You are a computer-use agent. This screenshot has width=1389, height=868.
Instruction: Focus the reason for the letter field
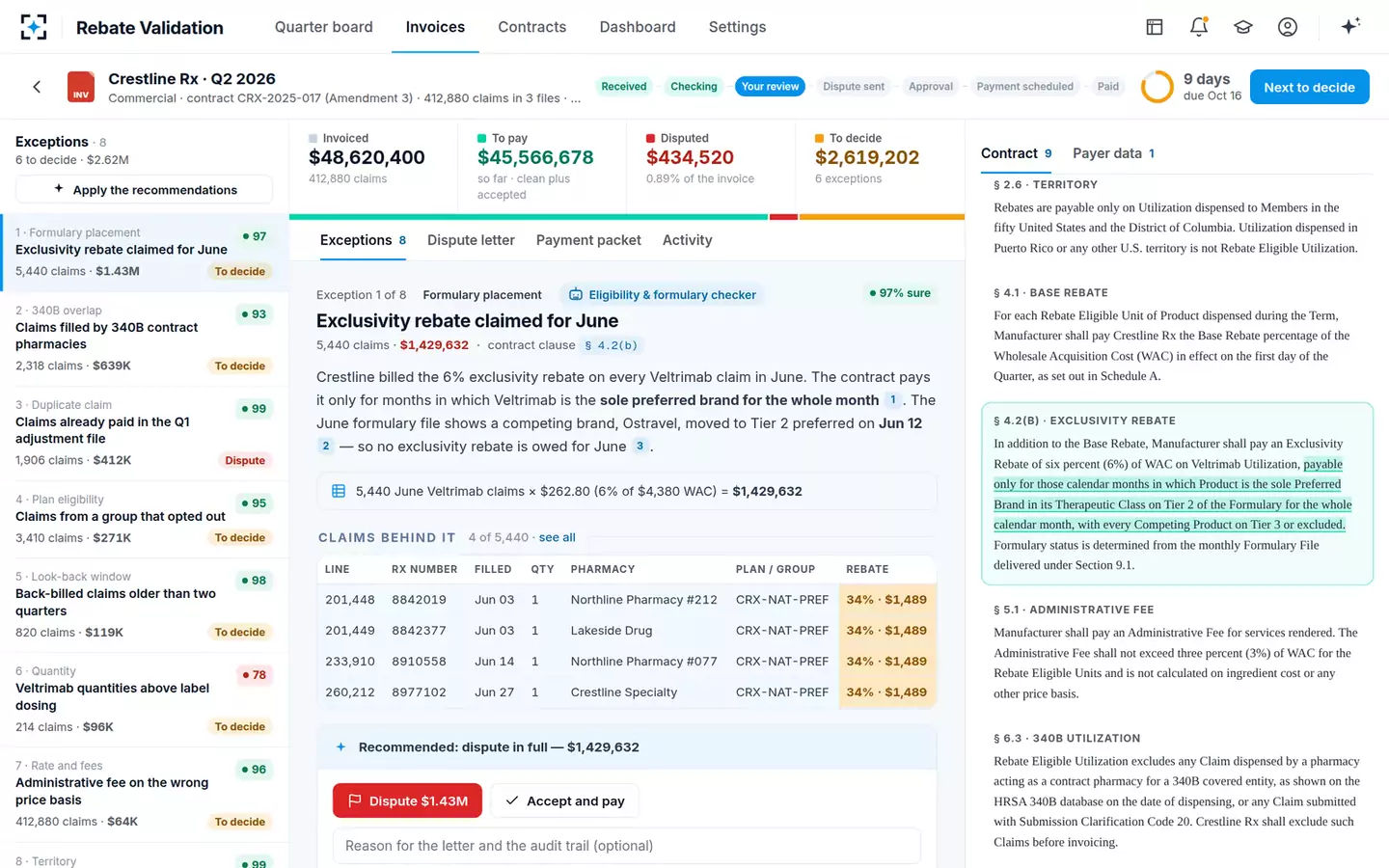pos(627,846)
